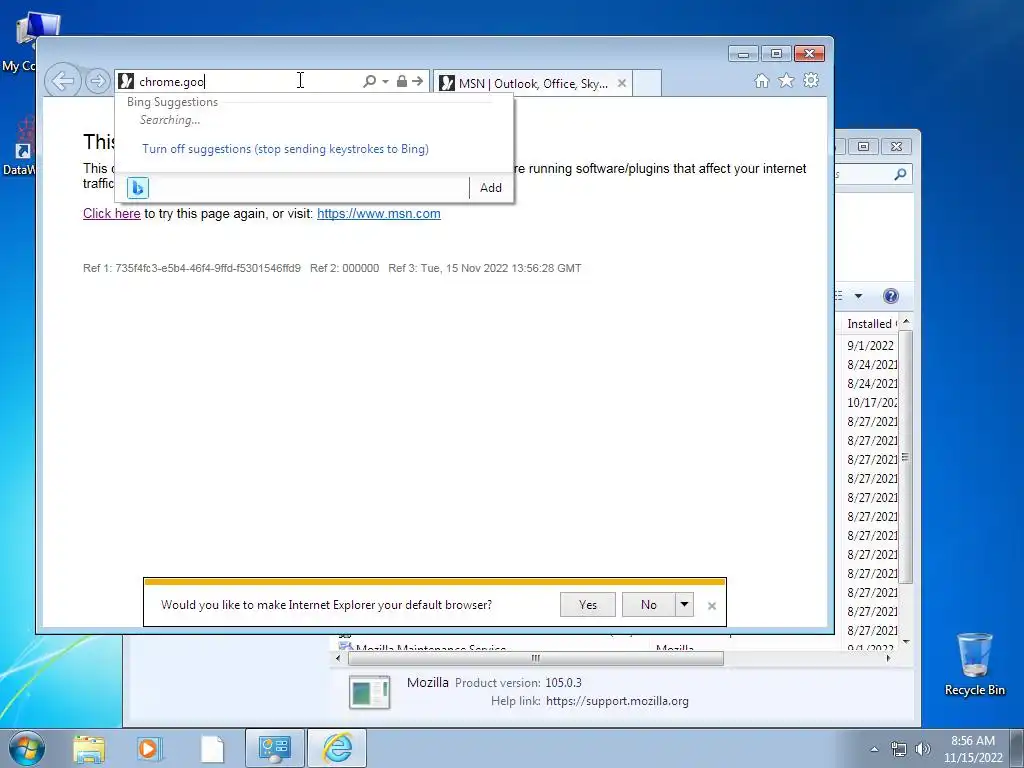Screen dimensions: 1024x768
Task: Click the search magnifier in the address bar
Action: (x=370, y=81)
